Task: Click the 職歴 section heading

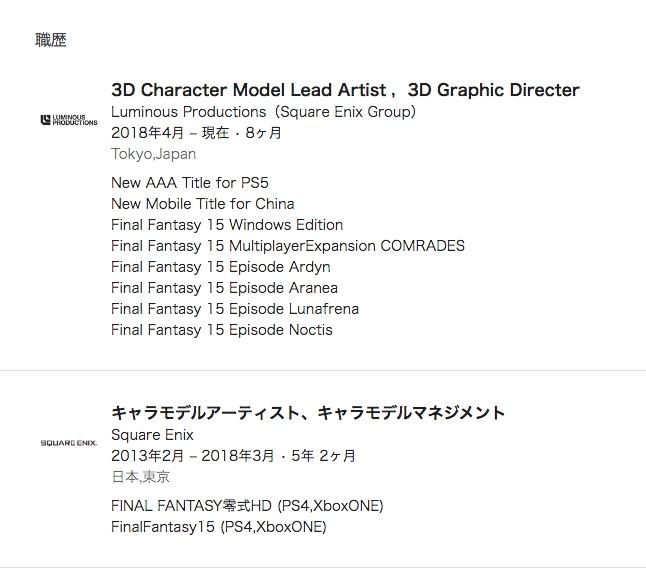Action: click(x=51, y=40)
